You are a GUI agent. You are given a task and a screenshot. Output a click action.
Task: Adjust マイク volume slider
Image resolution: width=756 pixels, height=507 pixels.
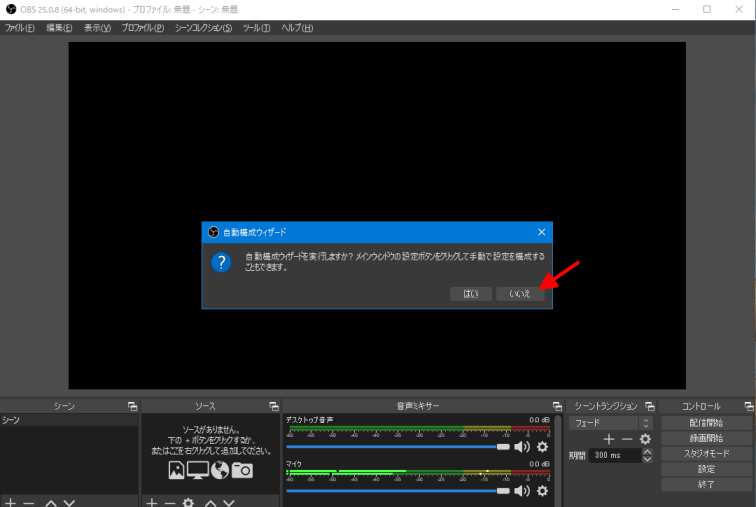point(398,491)
